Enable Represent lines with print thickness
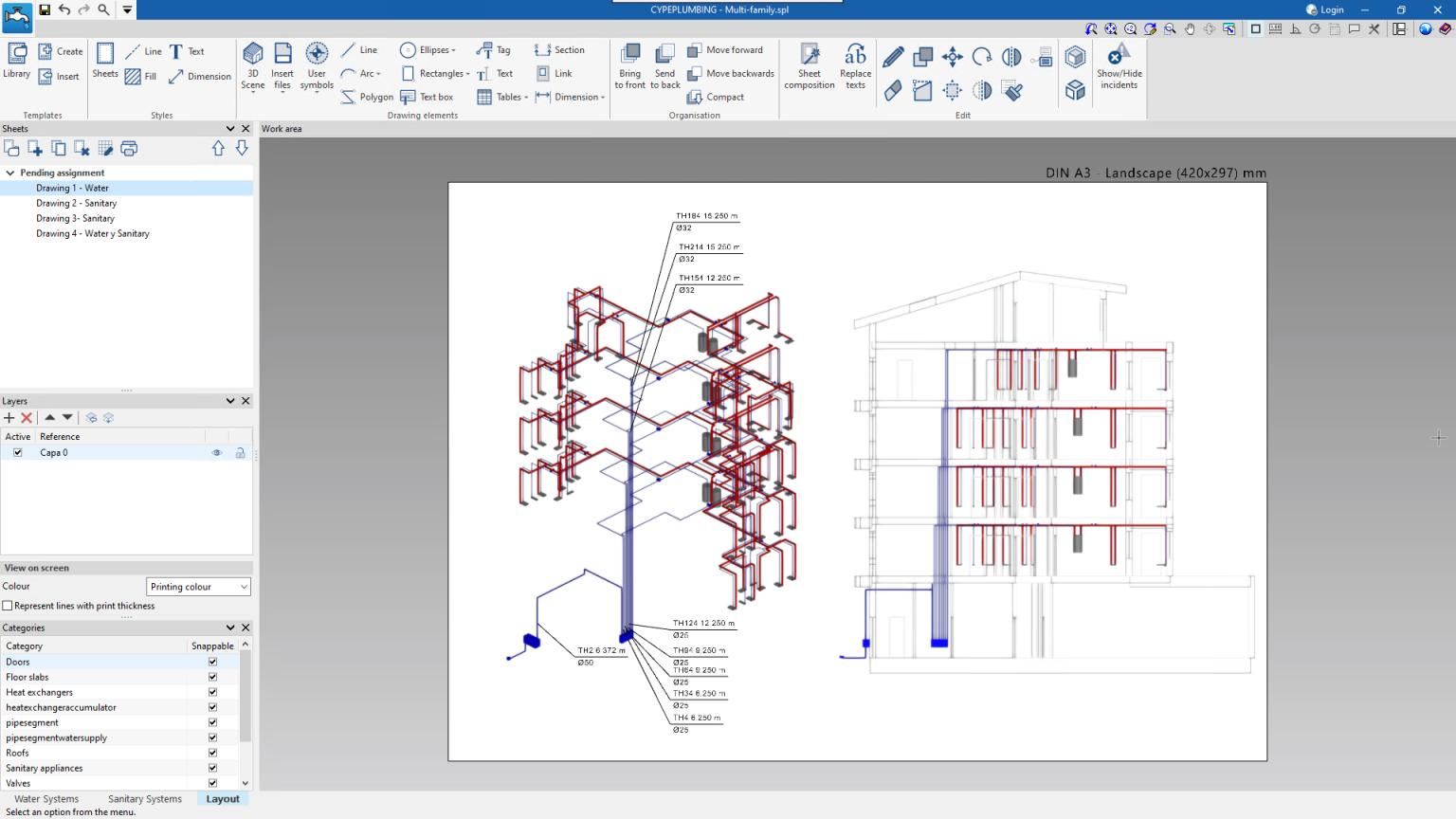The width and height of the screenshot is (1456, 819). click(x=8, y=605)
